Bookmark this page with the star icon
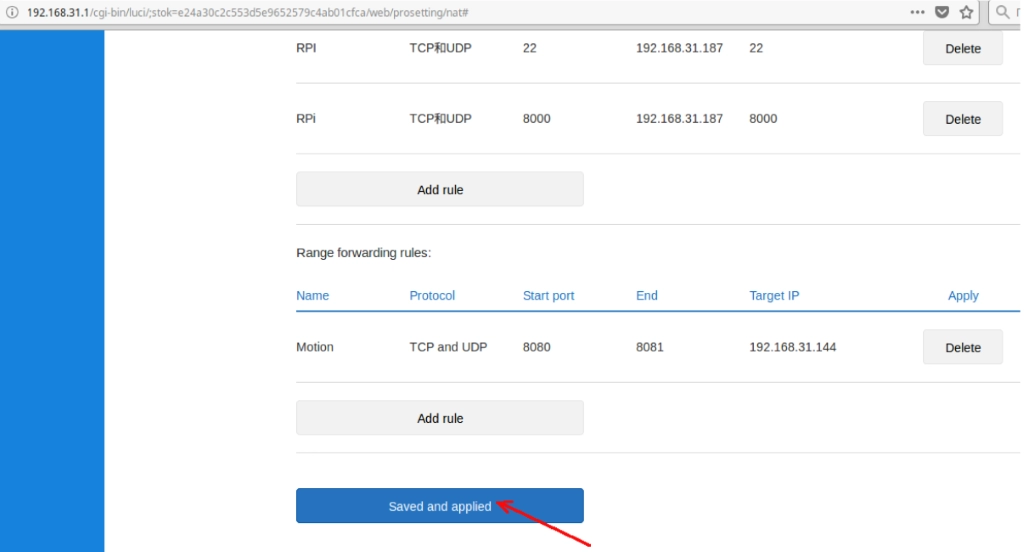This screenshot has width=1024, height=552. point(966,12)
